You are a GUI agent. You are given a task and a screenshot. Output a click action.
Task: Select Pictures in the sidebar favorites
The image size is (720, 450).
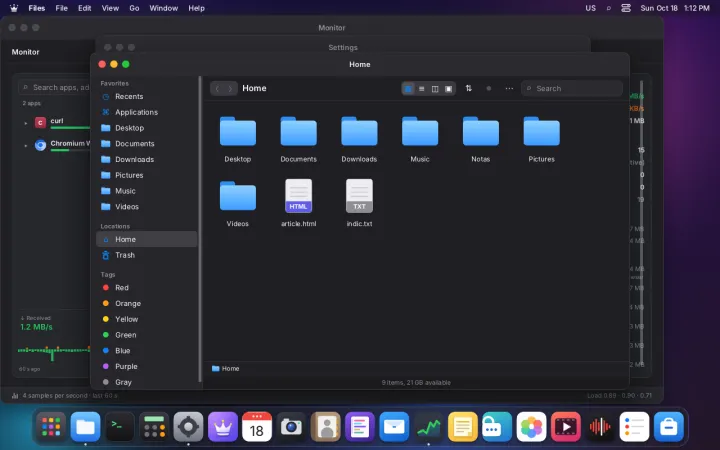pyautogui.click(x=146, y=175)
